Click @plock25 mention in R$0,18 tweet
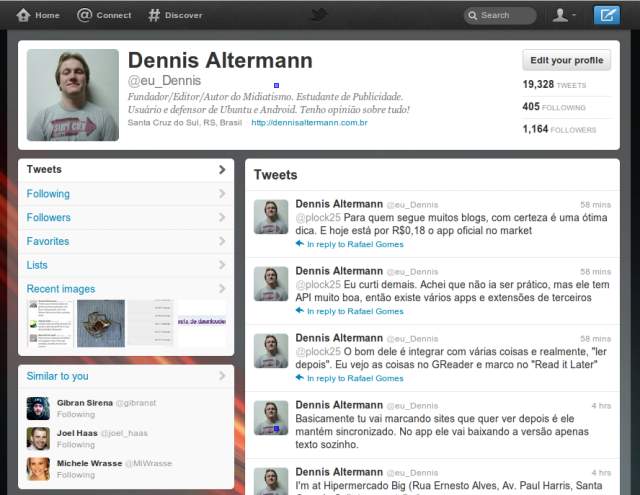Image resolution: width=640 pixels, height=495 pixels. [x=318, y=218]
